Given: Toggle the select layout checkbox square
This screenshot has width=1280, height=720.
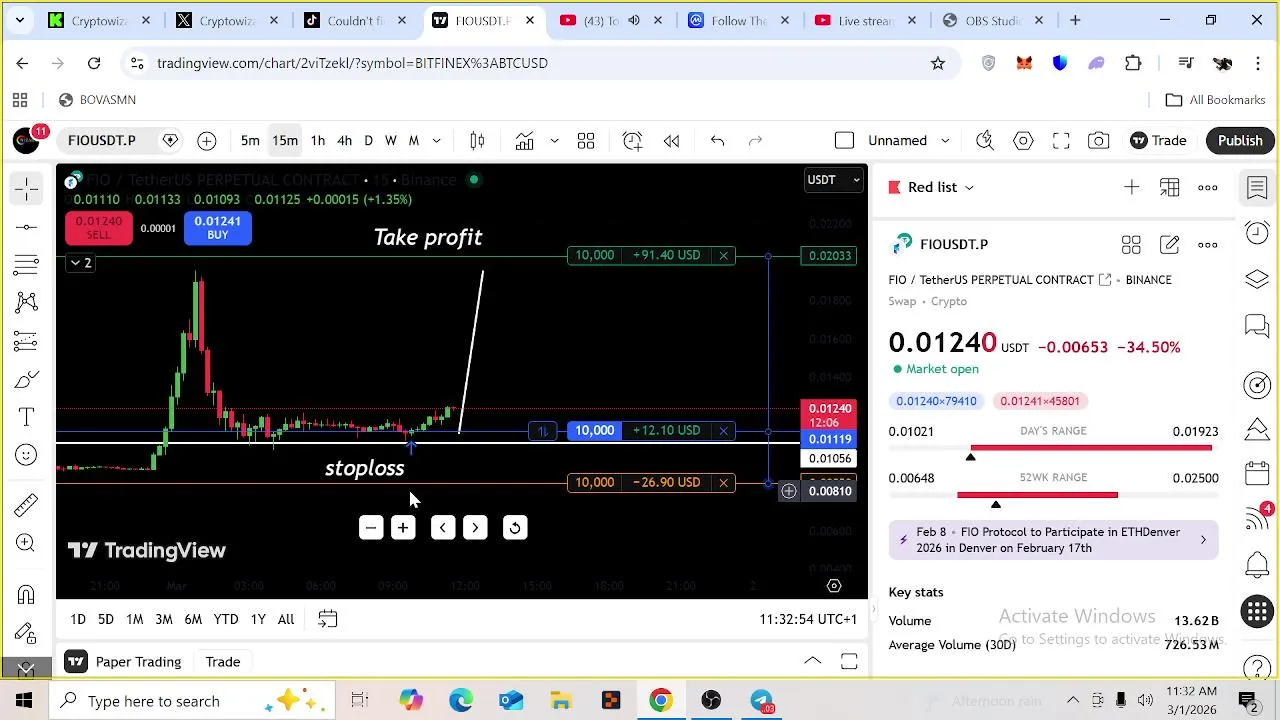Looking at the screenshot, I should (844, 141).
